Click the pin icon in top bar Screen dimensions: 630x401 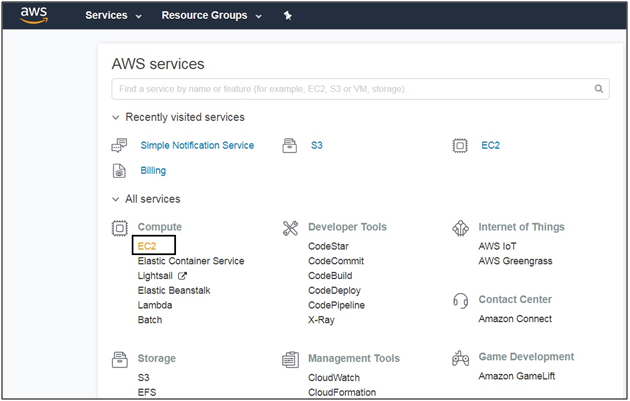288,16
